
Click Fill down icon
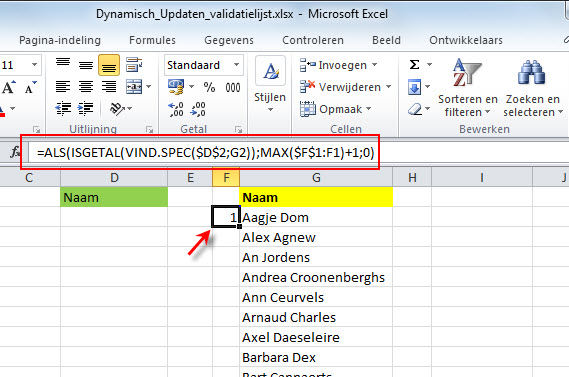pyautogui.click(x=414, y=87)
